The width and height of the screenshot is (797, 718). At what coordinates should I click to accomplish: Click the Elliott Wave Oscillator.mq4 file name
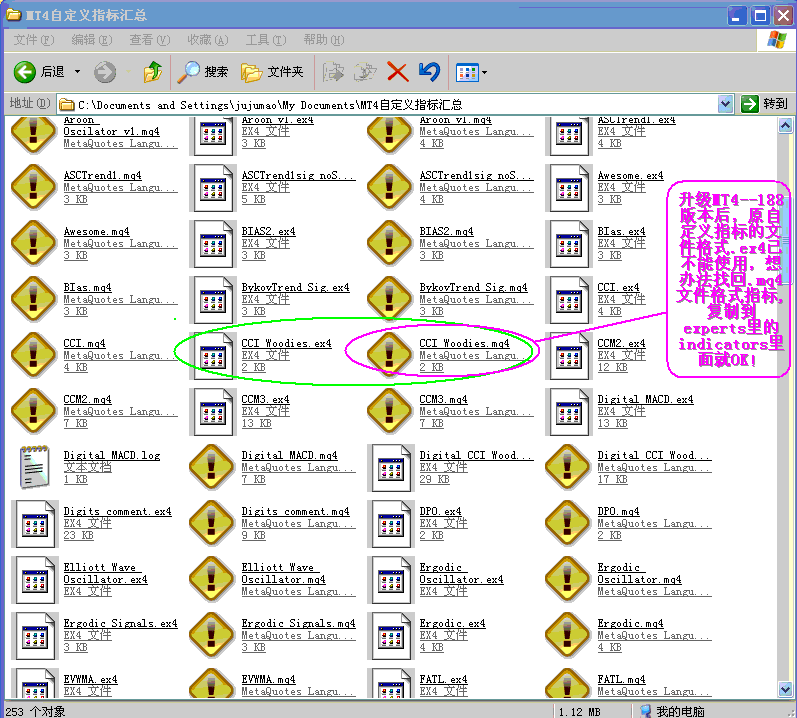[283, 573]
